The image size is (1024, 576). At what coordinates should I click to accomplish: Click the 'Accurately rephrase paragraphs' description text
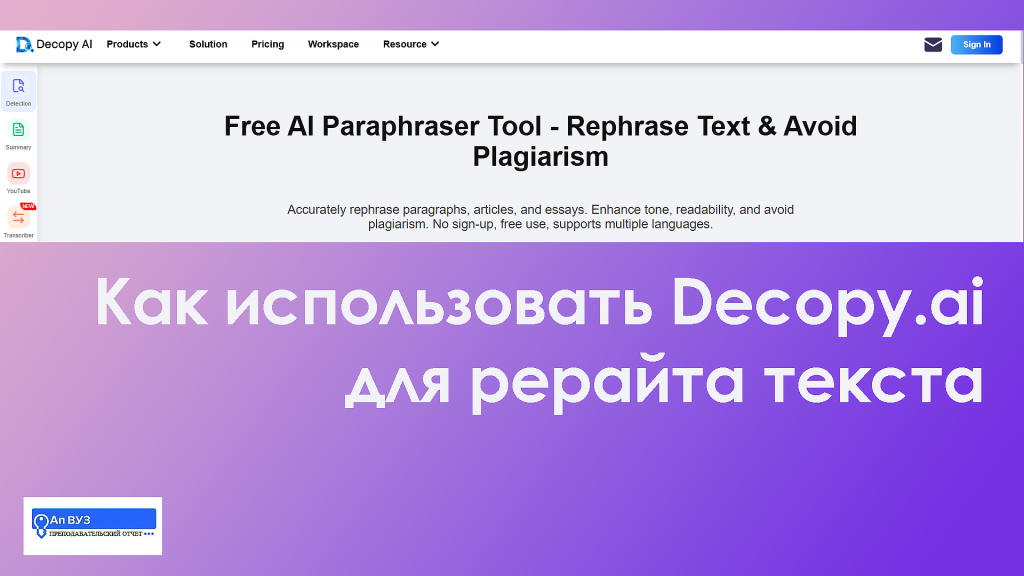[x=541, y=217]
